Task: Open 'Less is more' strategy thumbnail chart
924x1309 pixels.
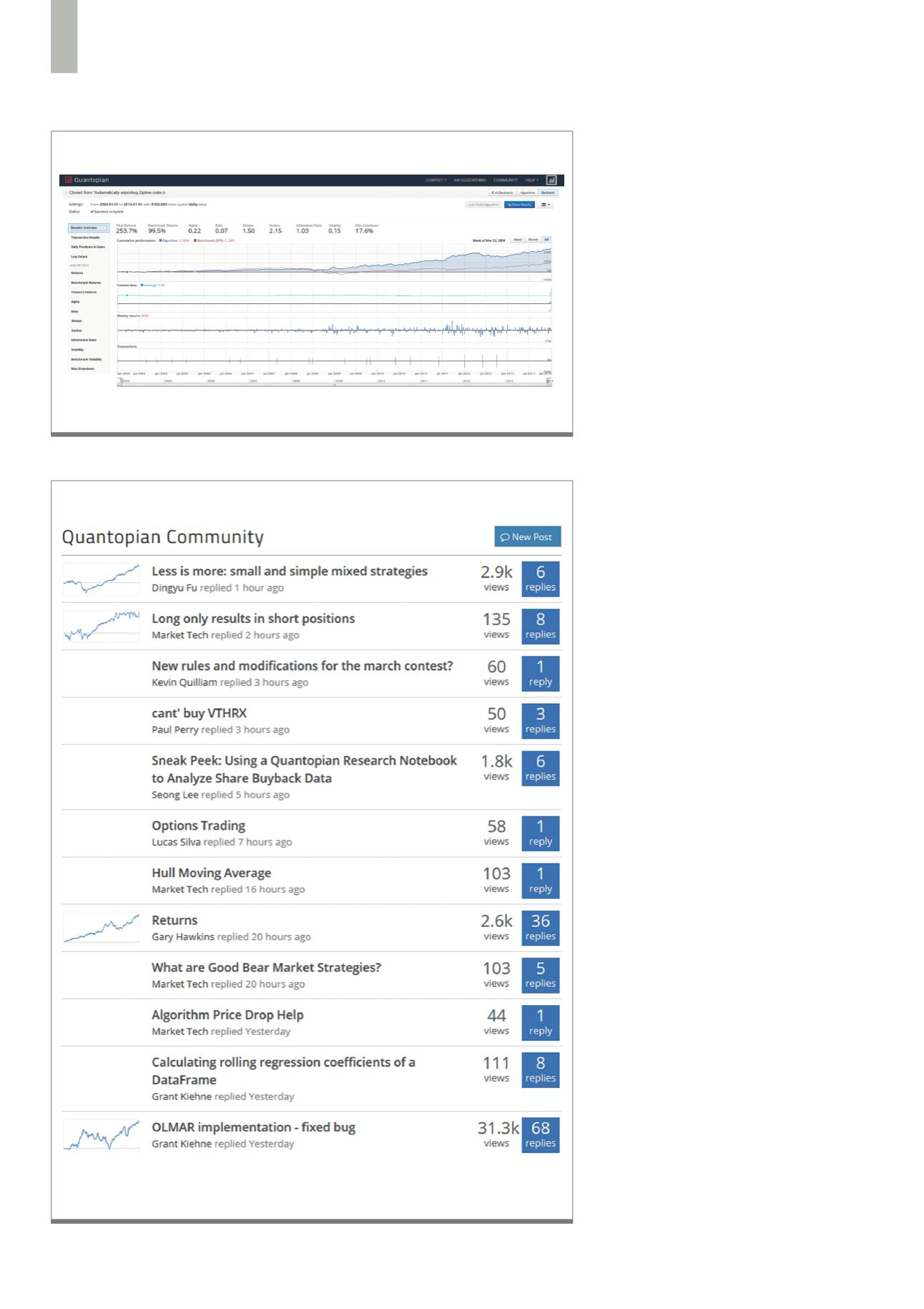Action: pyautogui.click(x=102, y=579)
